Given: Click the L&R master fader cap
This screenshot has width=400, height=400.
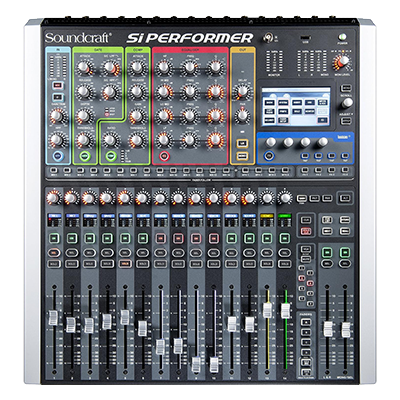Looking at the screenshot, I should pos(328,329).
